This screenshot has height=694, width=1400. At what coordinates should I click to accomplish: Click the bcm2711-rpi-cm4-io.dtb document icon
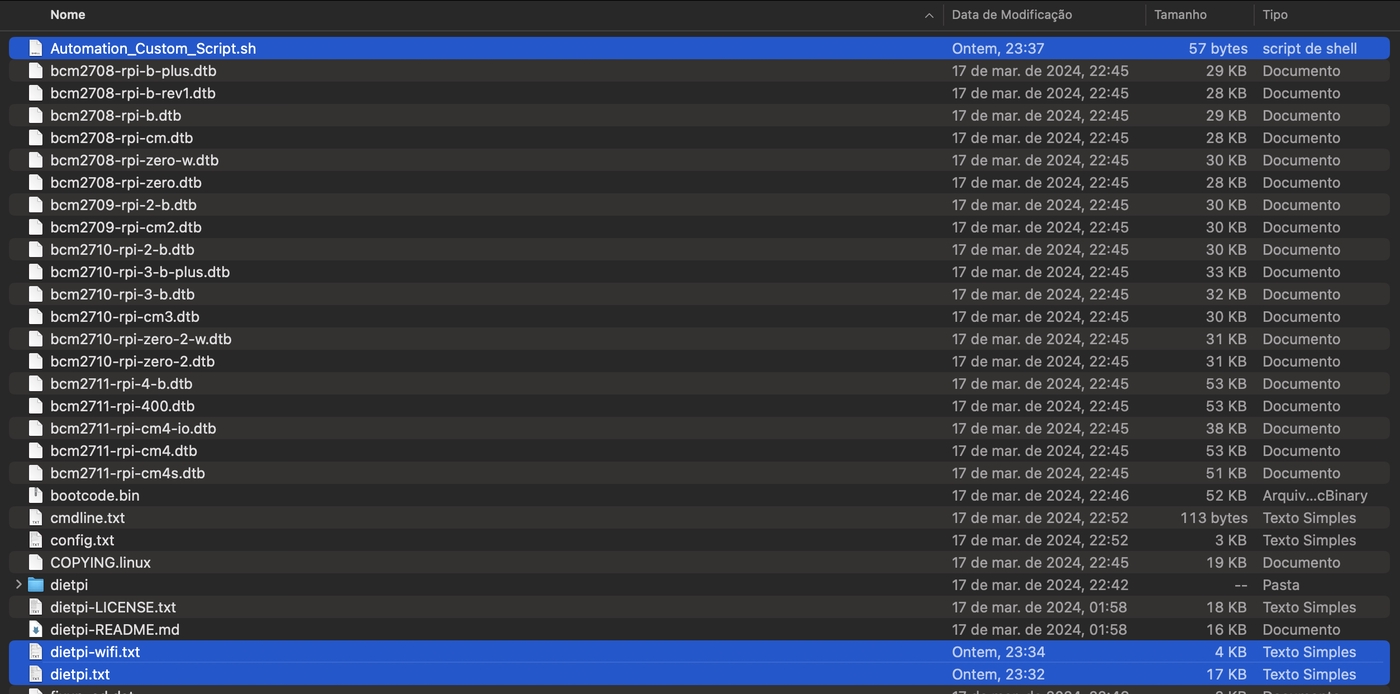coord(36,428)
